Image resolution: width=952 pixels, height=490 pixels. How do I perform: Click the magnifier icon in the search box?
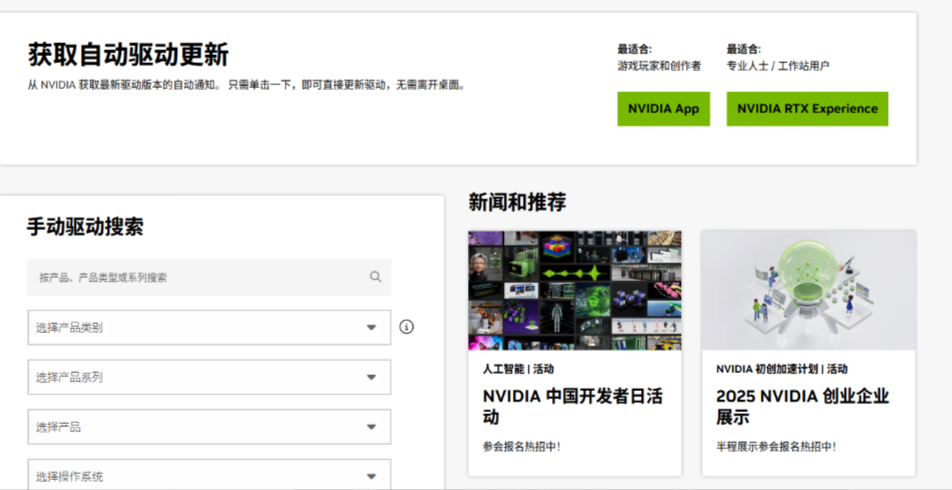pyautogui.click(x=375, y=277)
